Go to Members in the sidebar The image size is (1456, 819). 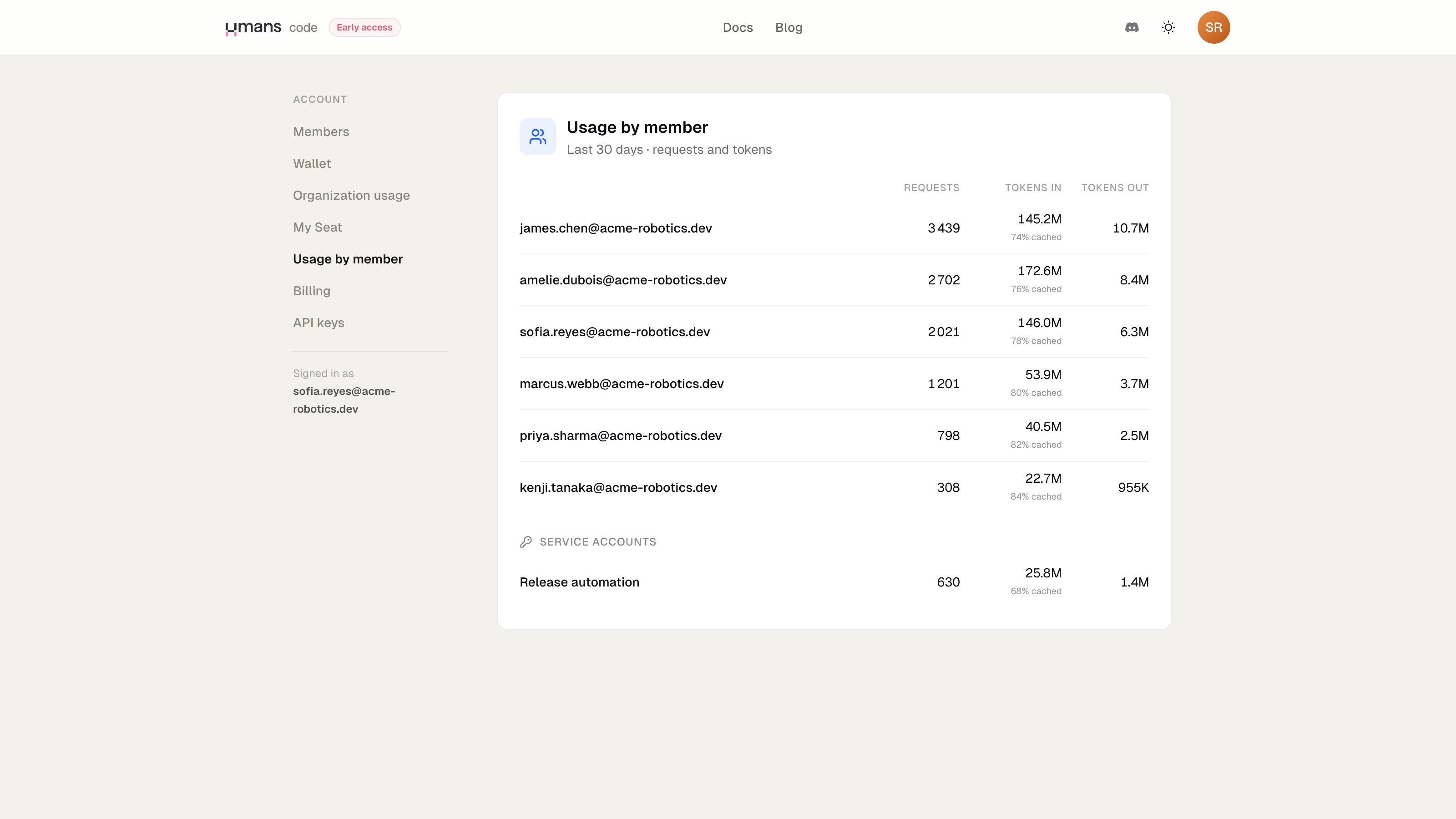[x=320, y=131]
